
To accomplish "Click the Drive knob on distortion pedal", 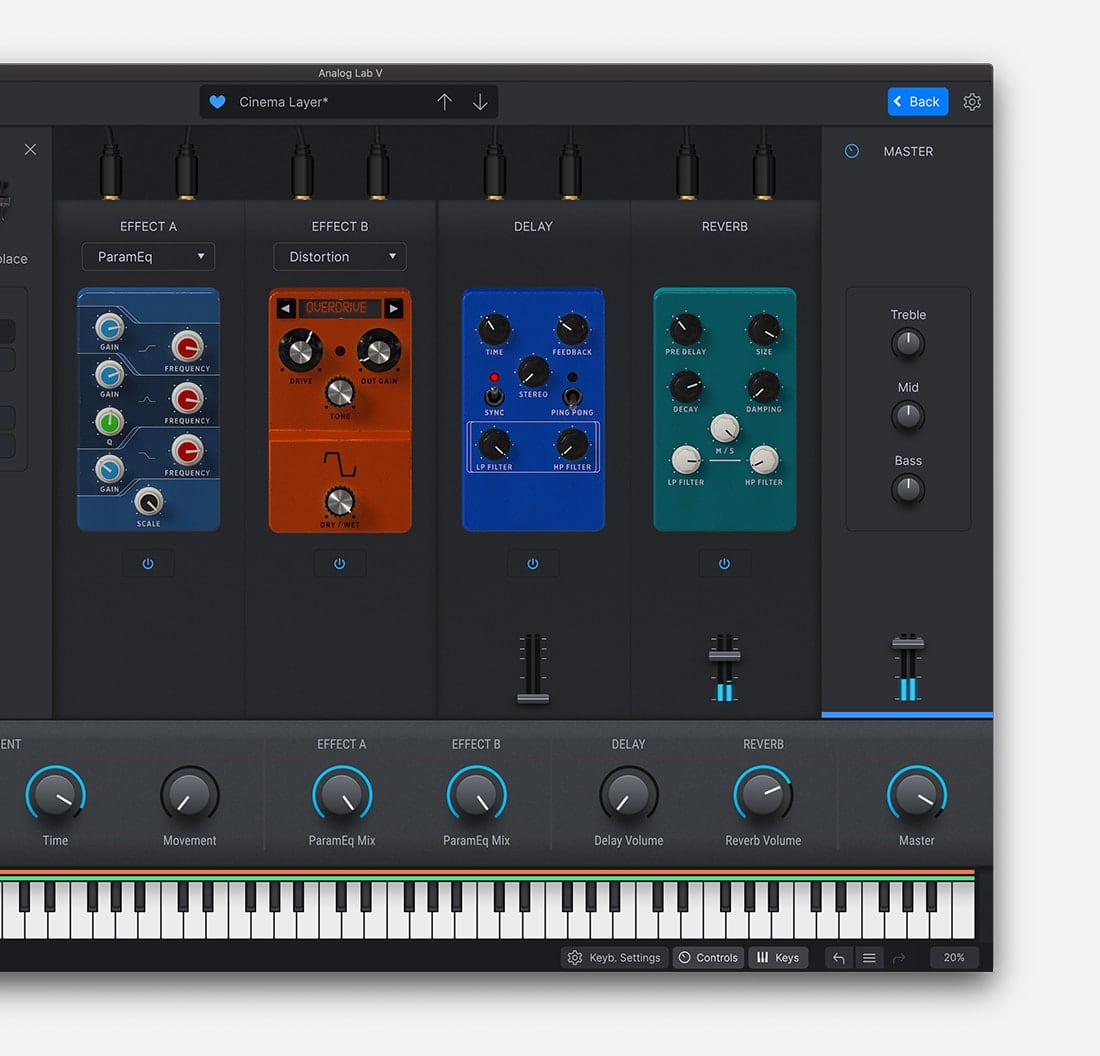I will [x=300, y=351].
